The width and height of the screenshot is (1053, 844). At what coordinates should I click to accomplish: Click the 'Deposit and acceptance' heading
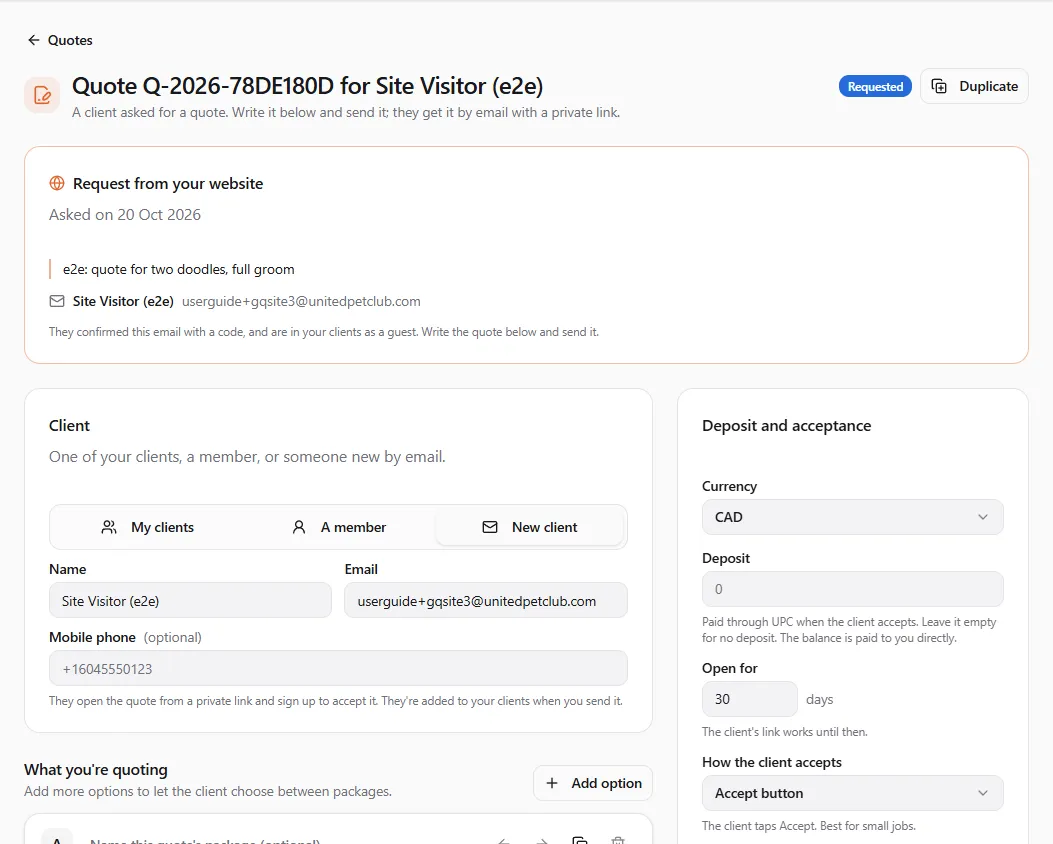pyautogui.click(x=786, y=426)
